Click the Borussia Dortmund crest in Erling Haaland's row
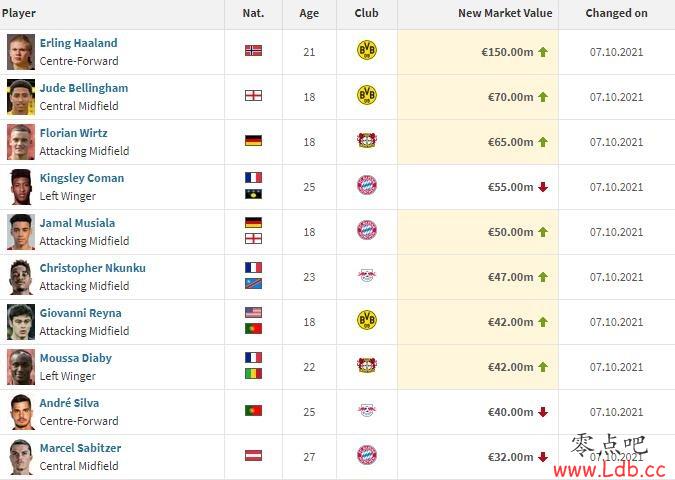 [x=367, y=50]
